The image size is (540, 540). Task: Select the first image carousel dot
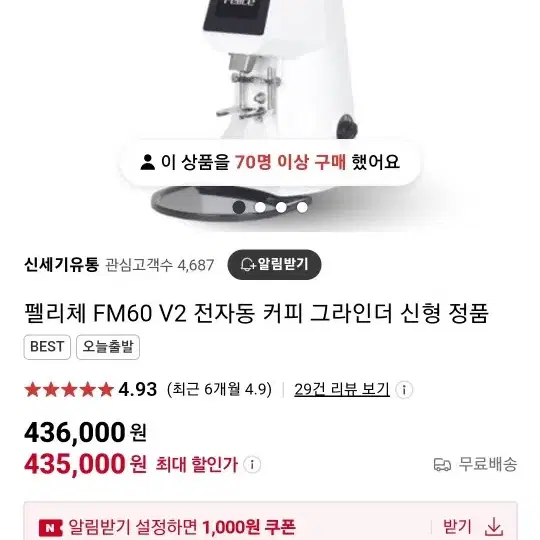point(239,207)
